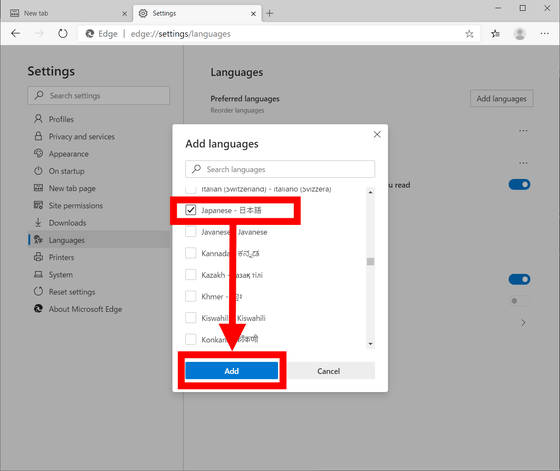Open options menu for first preferred language

523,131
